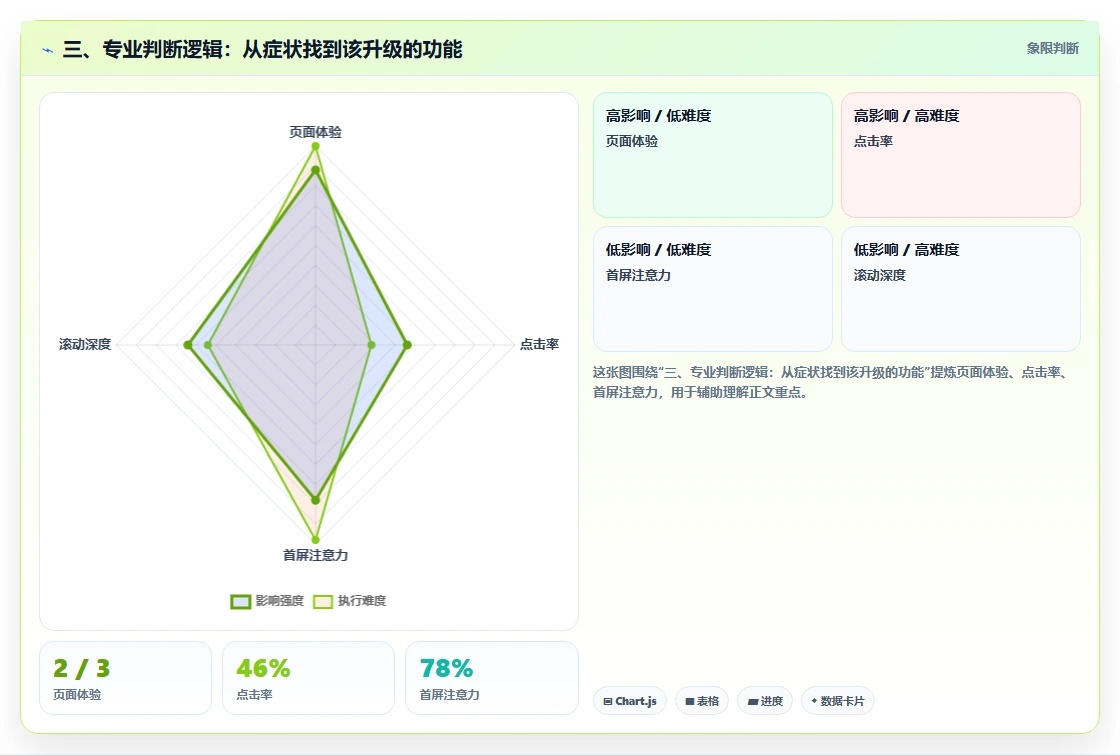Viewport: 1120px width, 755px height.
Task: Click the 点击率 axis label on the radar chart
Action: pos(539,344)
